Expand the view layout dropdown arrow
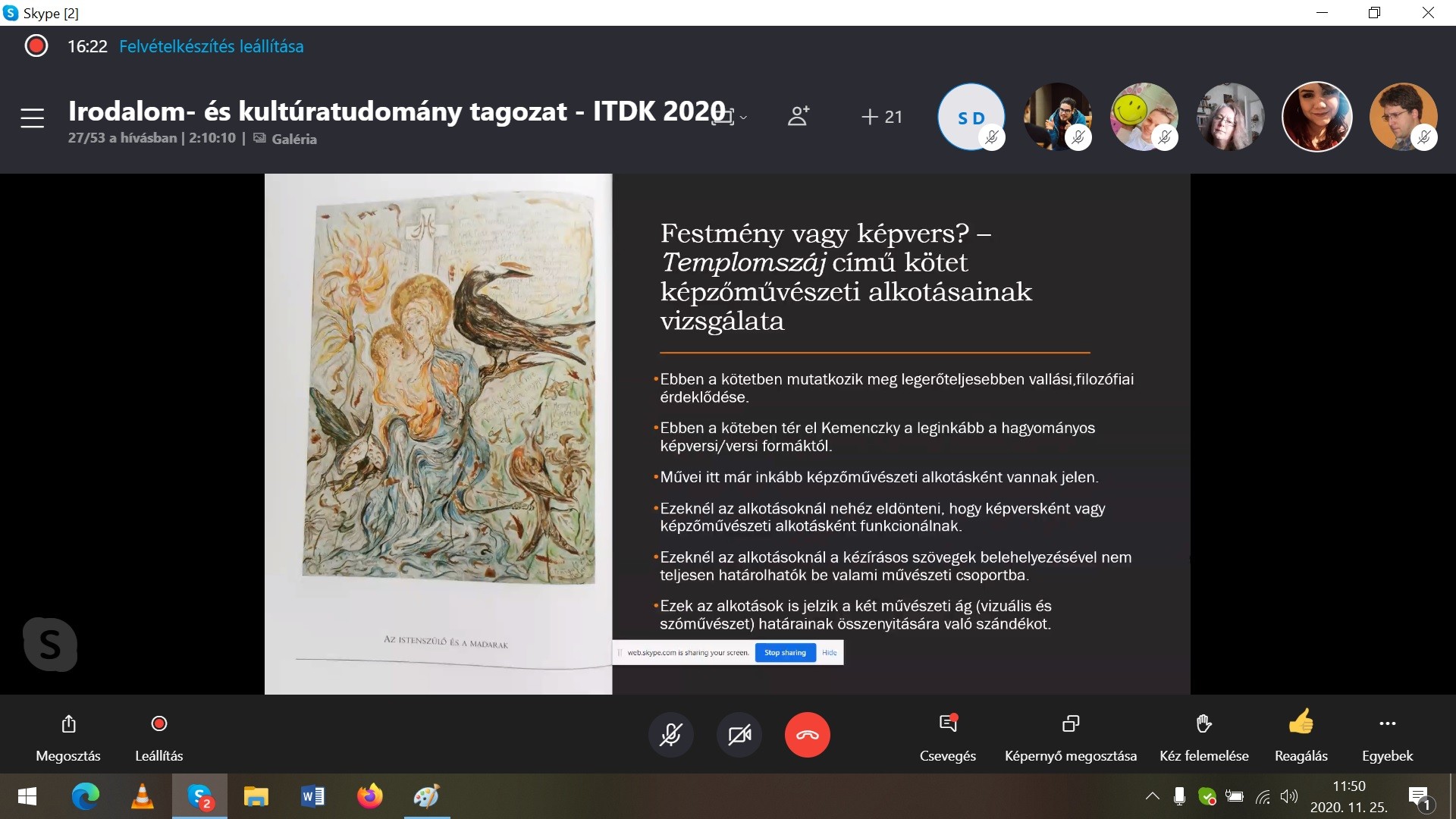This screenshot has height=819, width=1456. coord(744,118)
